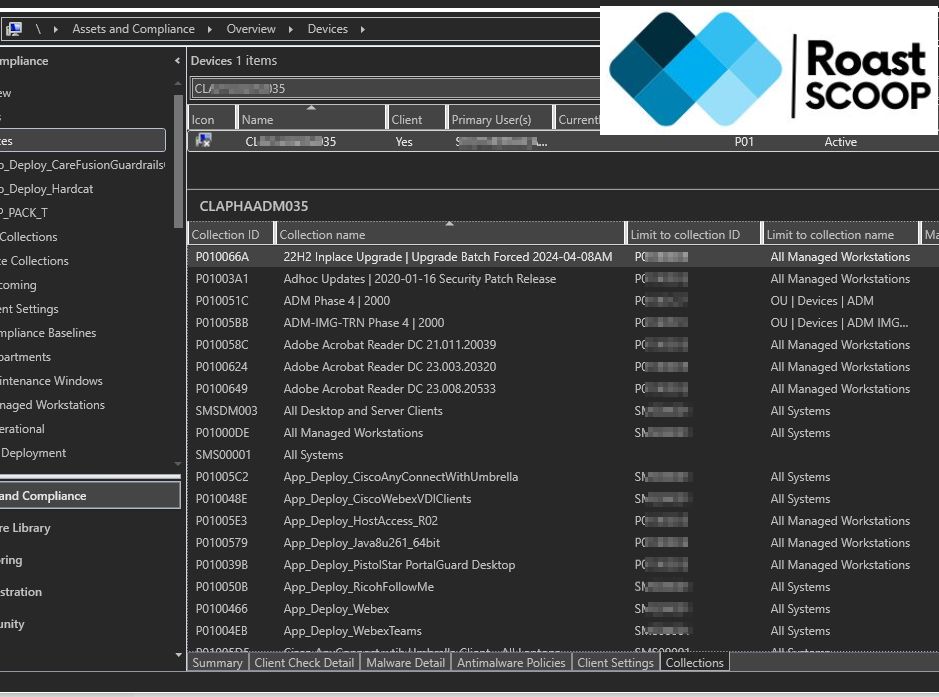The width and height of the screenshot is (939, 697).
Task: Click the computer icon in the breadcrumb bar
Action: [x=13, y=29]
